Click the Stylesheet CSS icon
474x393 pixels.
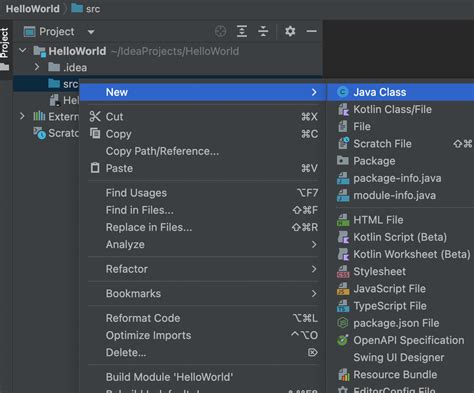coord(343,272)
